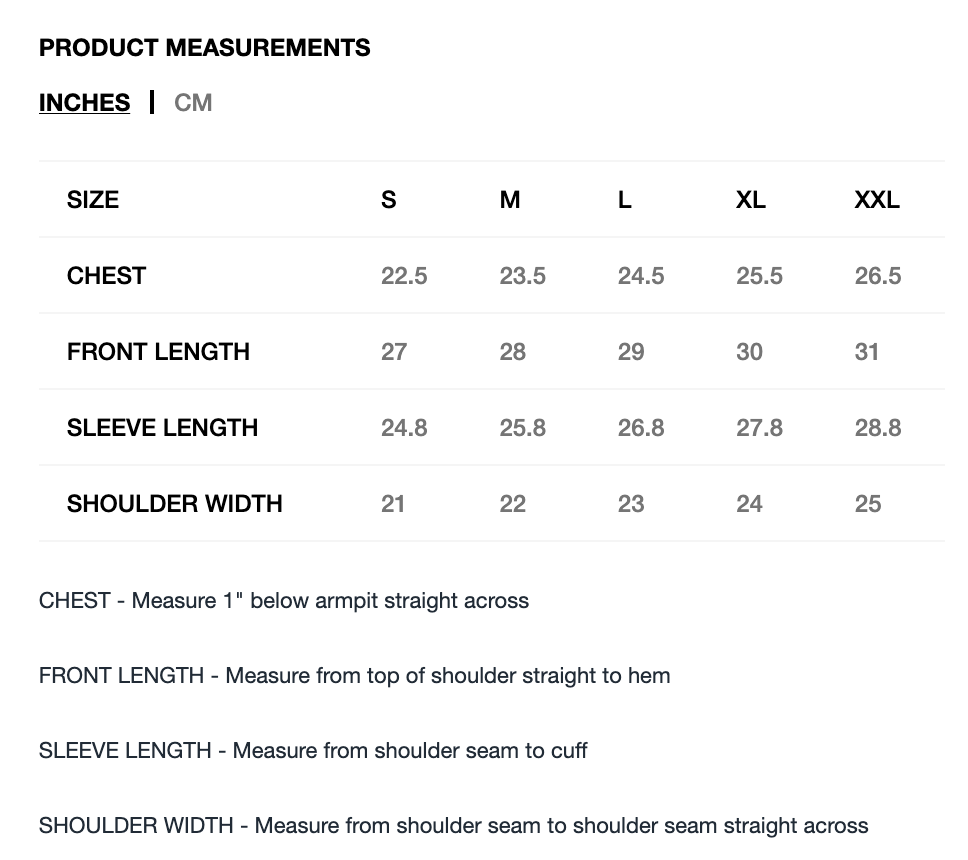Click the SLEEVE LENGTH measuring instruction text
The width and height of the screenshot is (968, 860).
[x=313, y=751]
